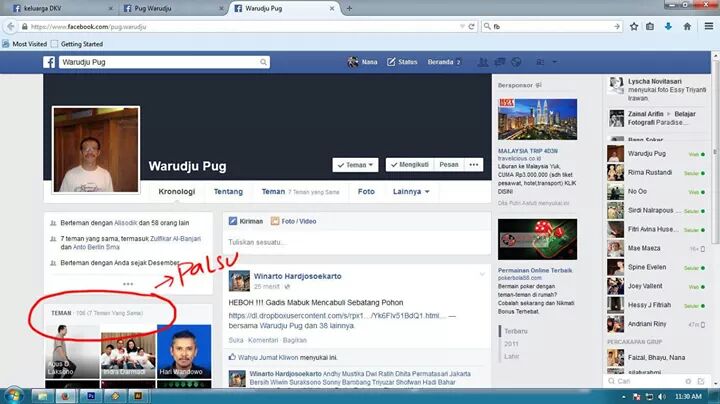Open the Beranda home link
720x404 pixels.
(440, 62)
